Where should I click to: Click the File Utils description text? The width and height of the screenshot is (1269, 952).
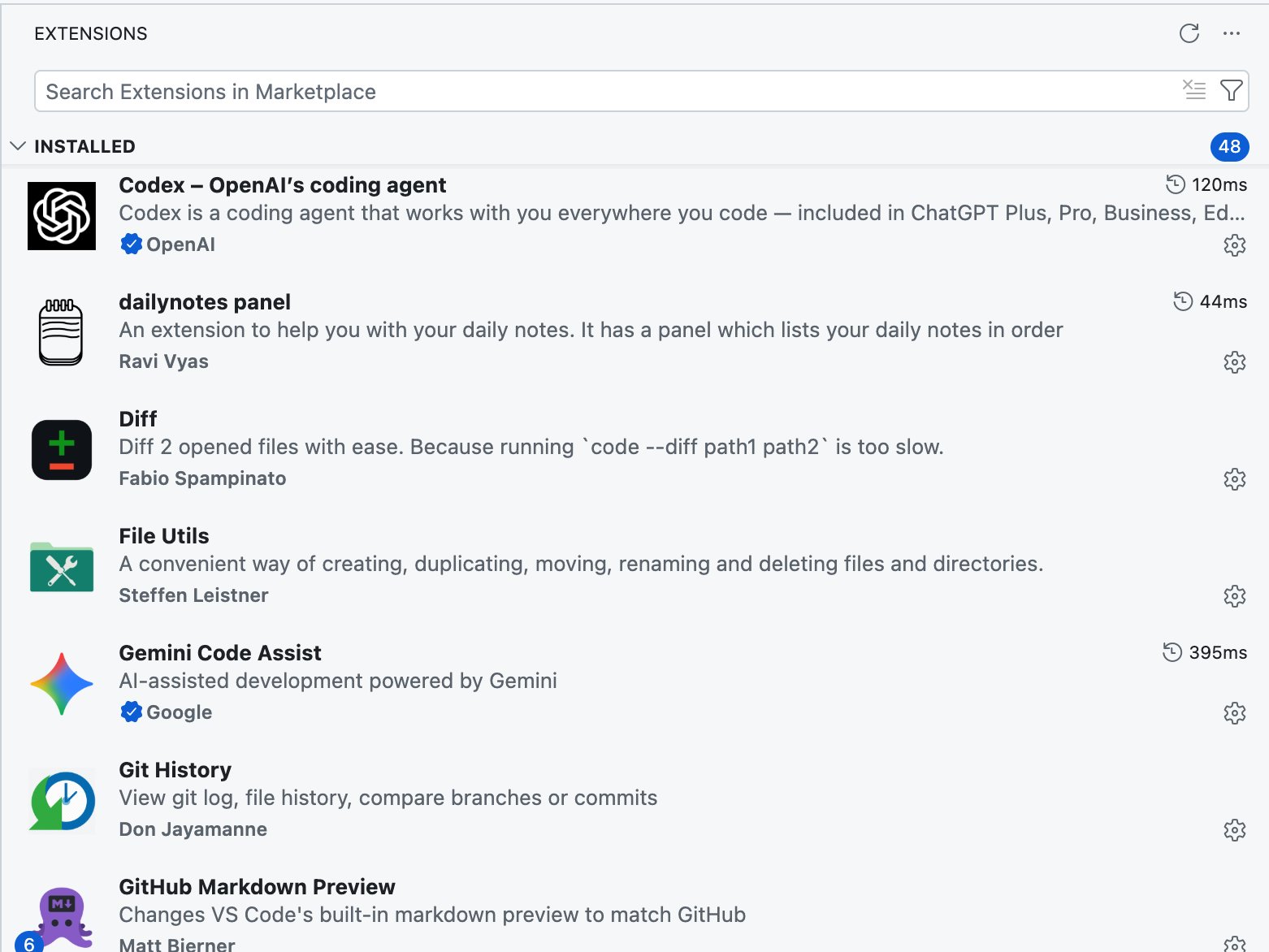click(x=582, y=564)
